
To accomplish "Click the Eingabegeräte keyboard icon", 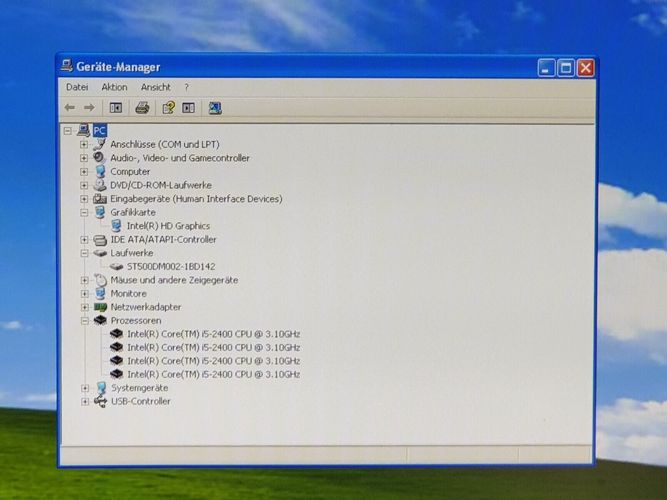I will point(100,198).
